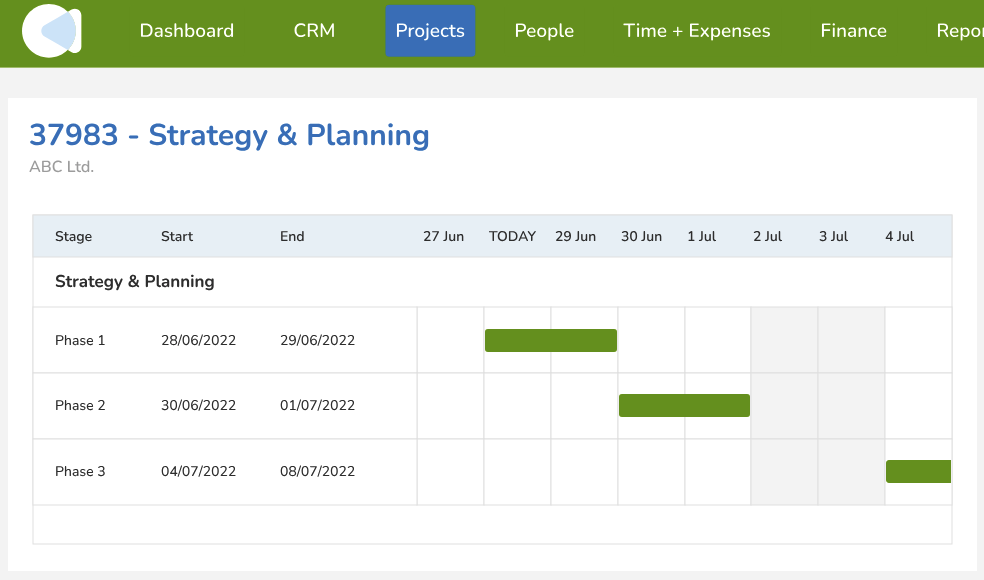This screenshot has height=580, width=984.
Task: Click the project title 37983 - Strategy & Planning
Action: pyautogui.click(x=229, y=135)
